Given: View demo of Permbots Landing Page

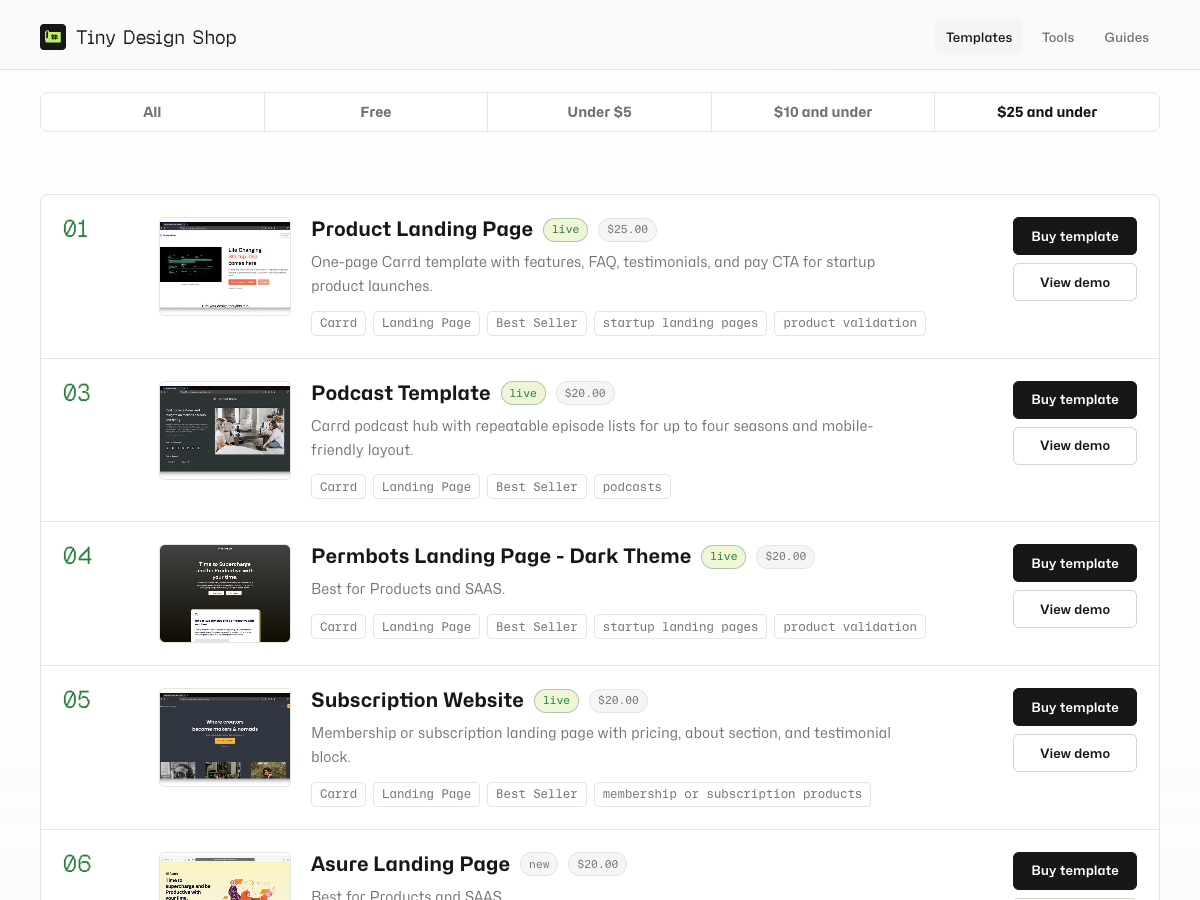Looking at the screenshot, I should pyautogui.click(x=1075, y=609).
